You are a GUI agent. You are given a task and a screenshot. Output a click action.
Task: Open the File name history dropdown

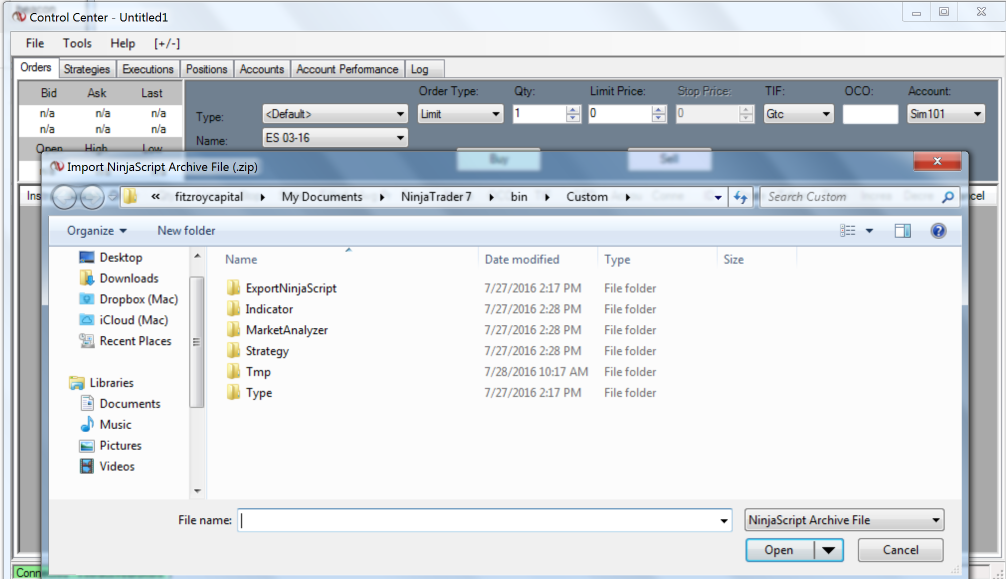(724, 520)
